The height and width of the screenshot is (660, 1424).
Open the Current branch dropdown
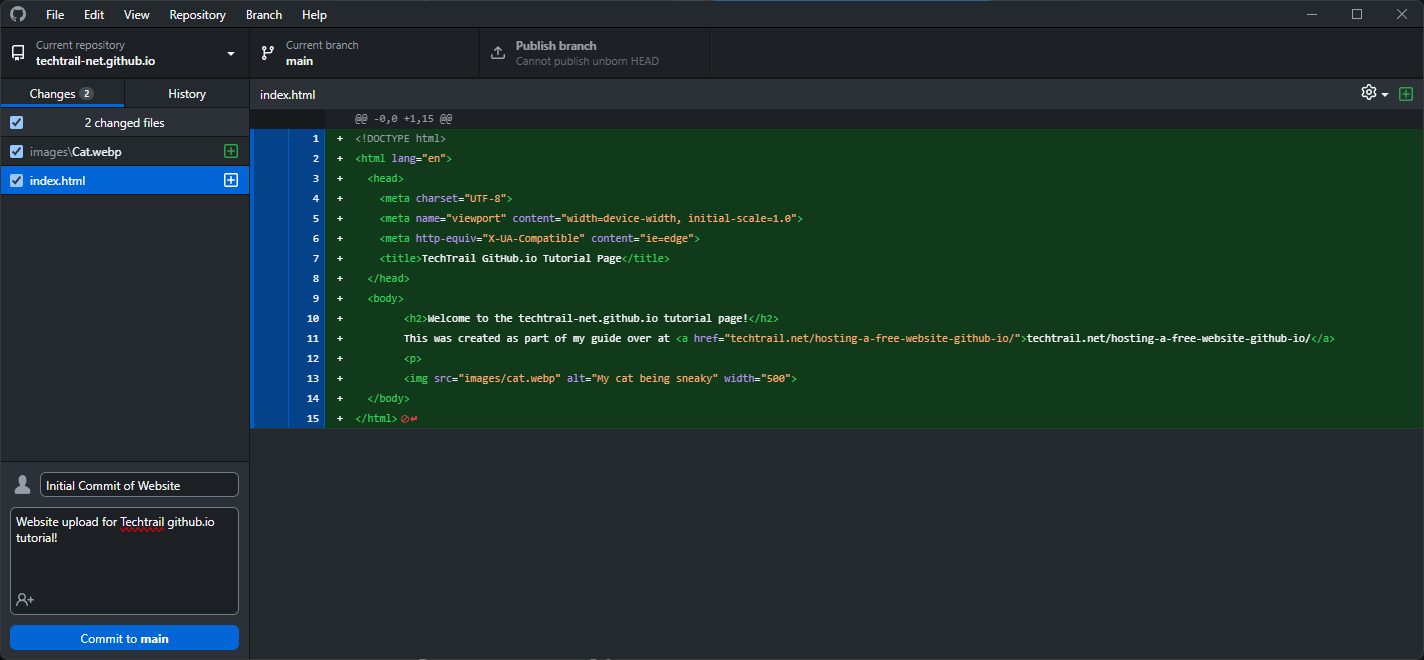pyautogui.click(x=365, y=53)
